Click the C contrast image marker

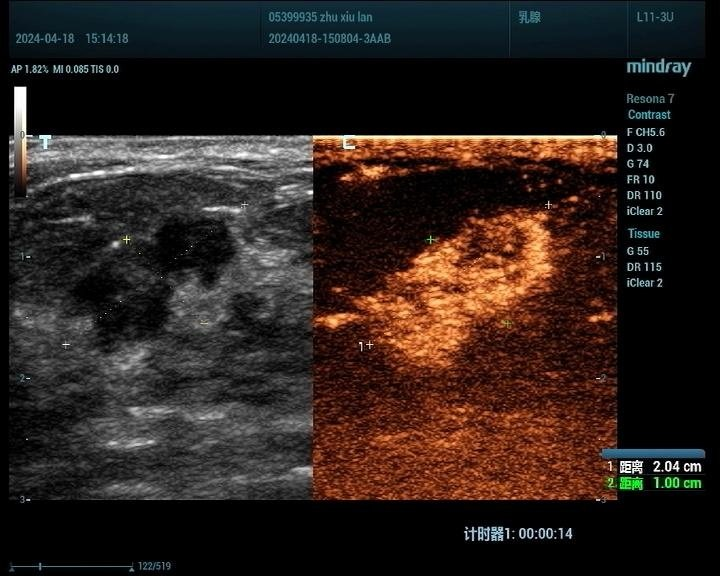click(348, 142)
